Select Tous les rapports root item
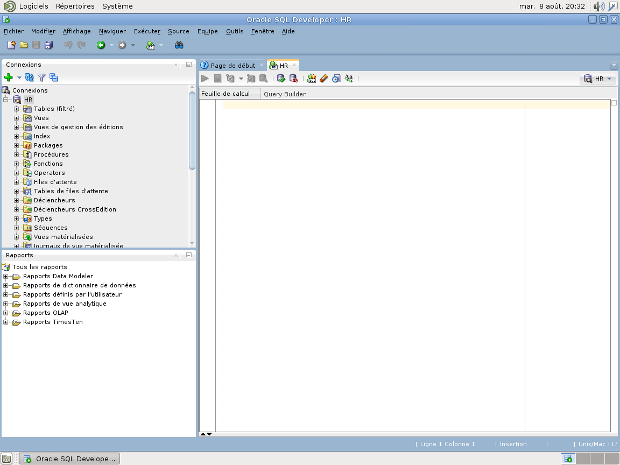620x465 pixels. (40, 267)
